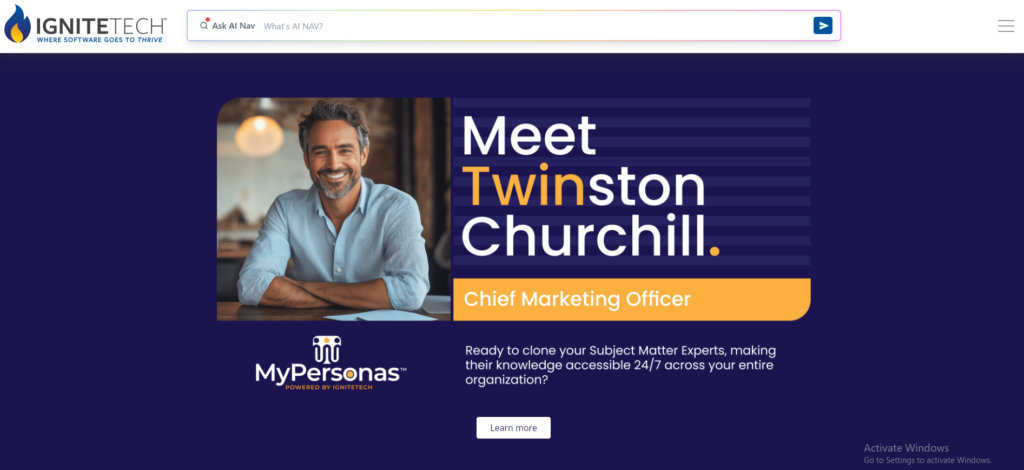Screen dimensions: 1024x470
Task: Focus the 'What's AI NAV?' search field
Action: pos(536,26)
